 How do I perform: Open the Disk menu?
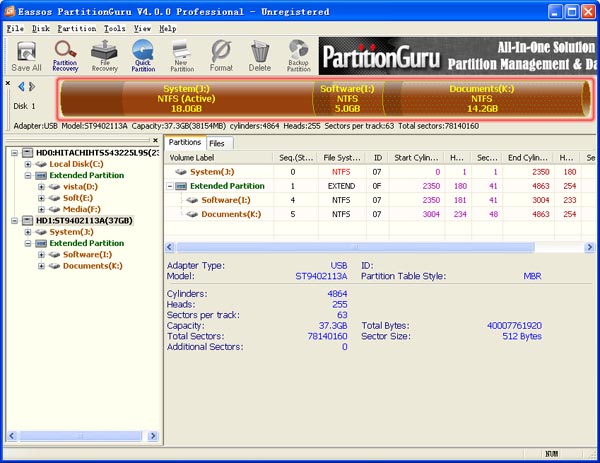coord(41,29)
